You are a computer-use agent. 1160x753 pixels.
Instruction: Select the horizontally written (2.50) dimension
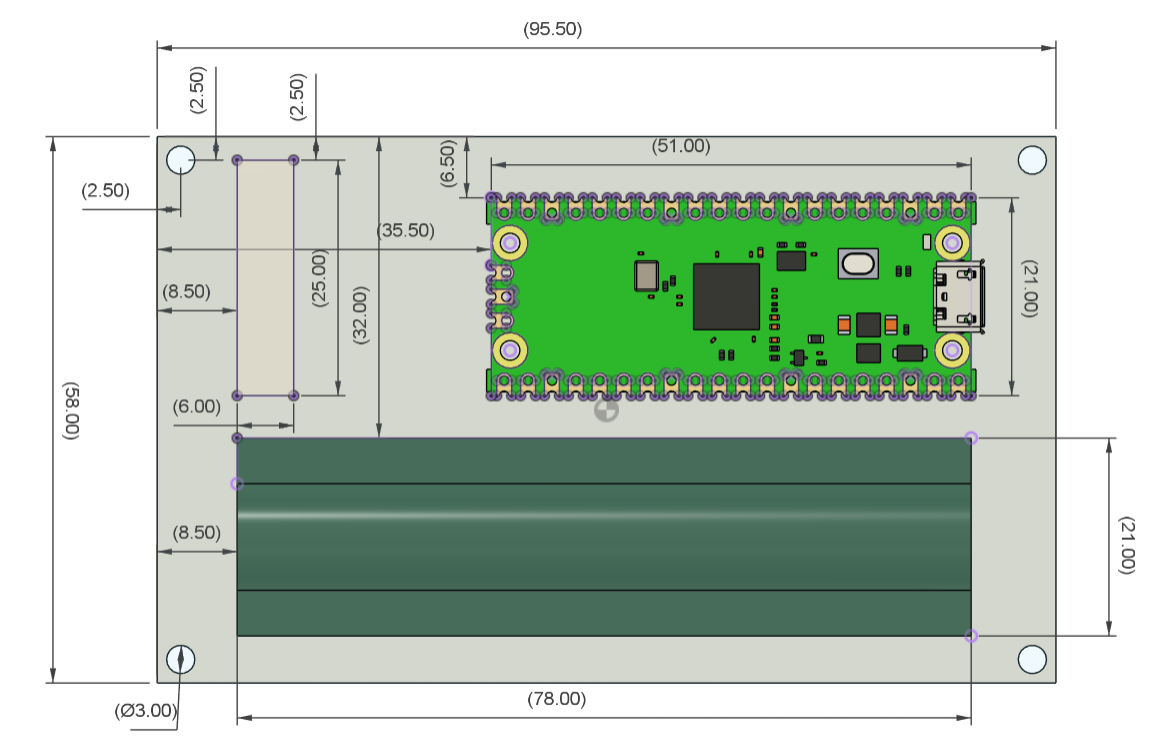pos(106,190)
